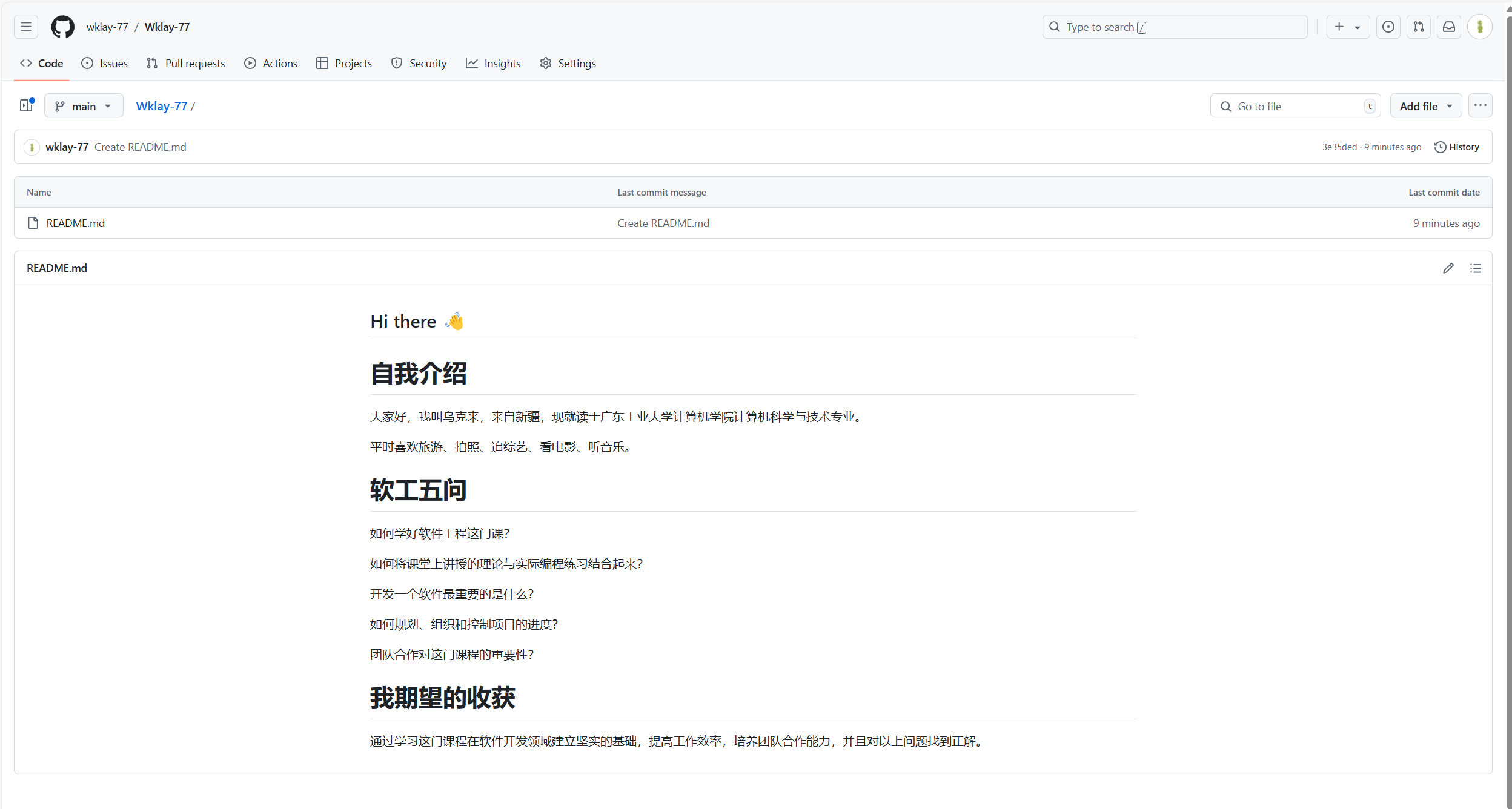Expand the main branch selector
Screen dimensions: 1512x809
[x=84, y=106]
